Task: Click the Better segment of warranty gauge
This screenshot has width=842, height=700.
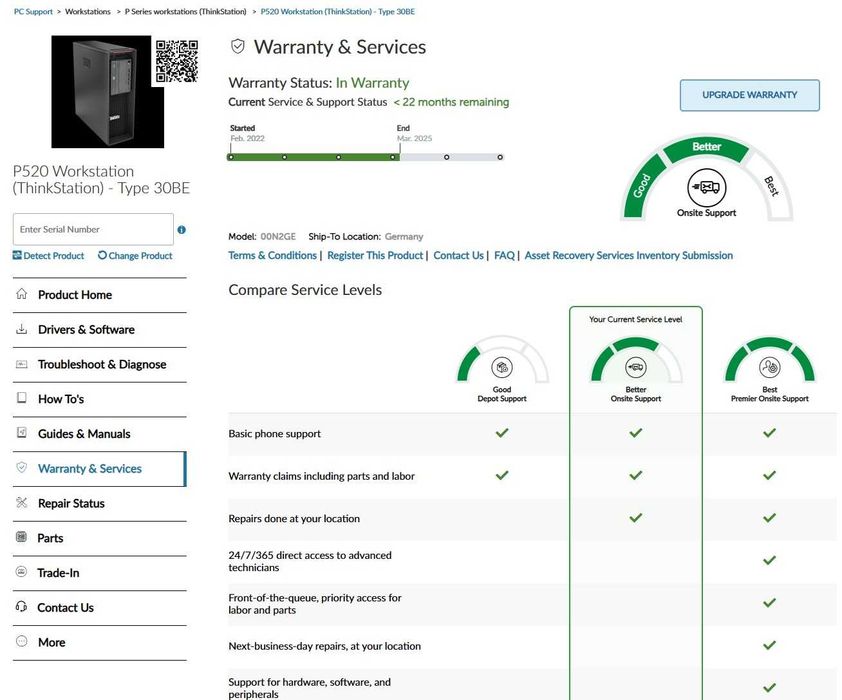Action: coord(706,147)
